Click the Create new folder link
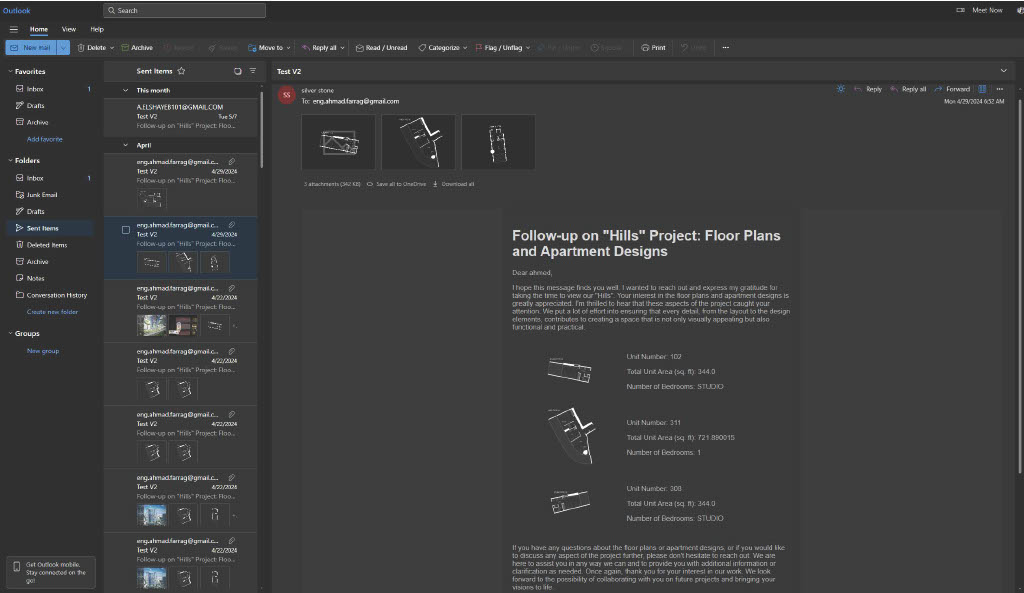Viewport: 1024px width, 593px height. 52,312
